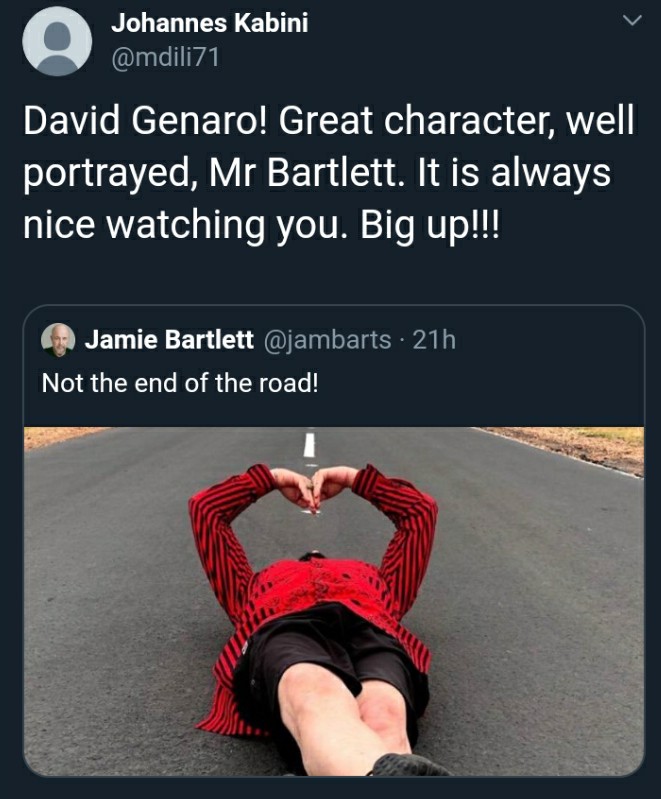Open the main tweet text about David Genaro
Image resolution: width=661 pixels, height=799 pixels.
[x=329, y=172]
